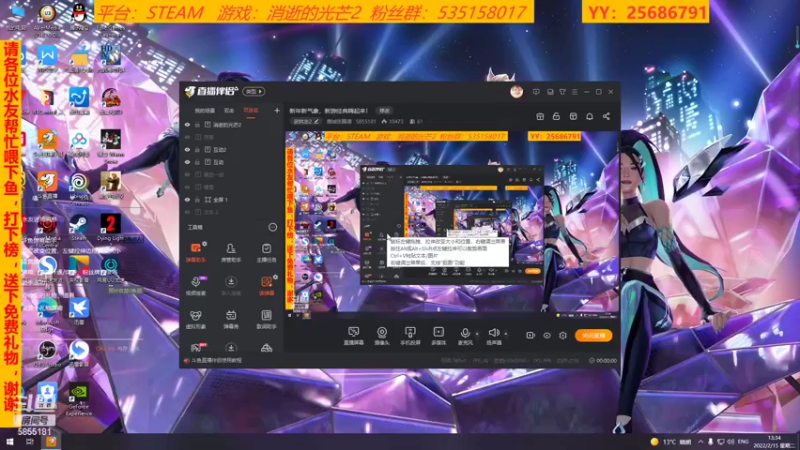
Task: Toggle lock on 互动2 source
Action: [197, 149]
